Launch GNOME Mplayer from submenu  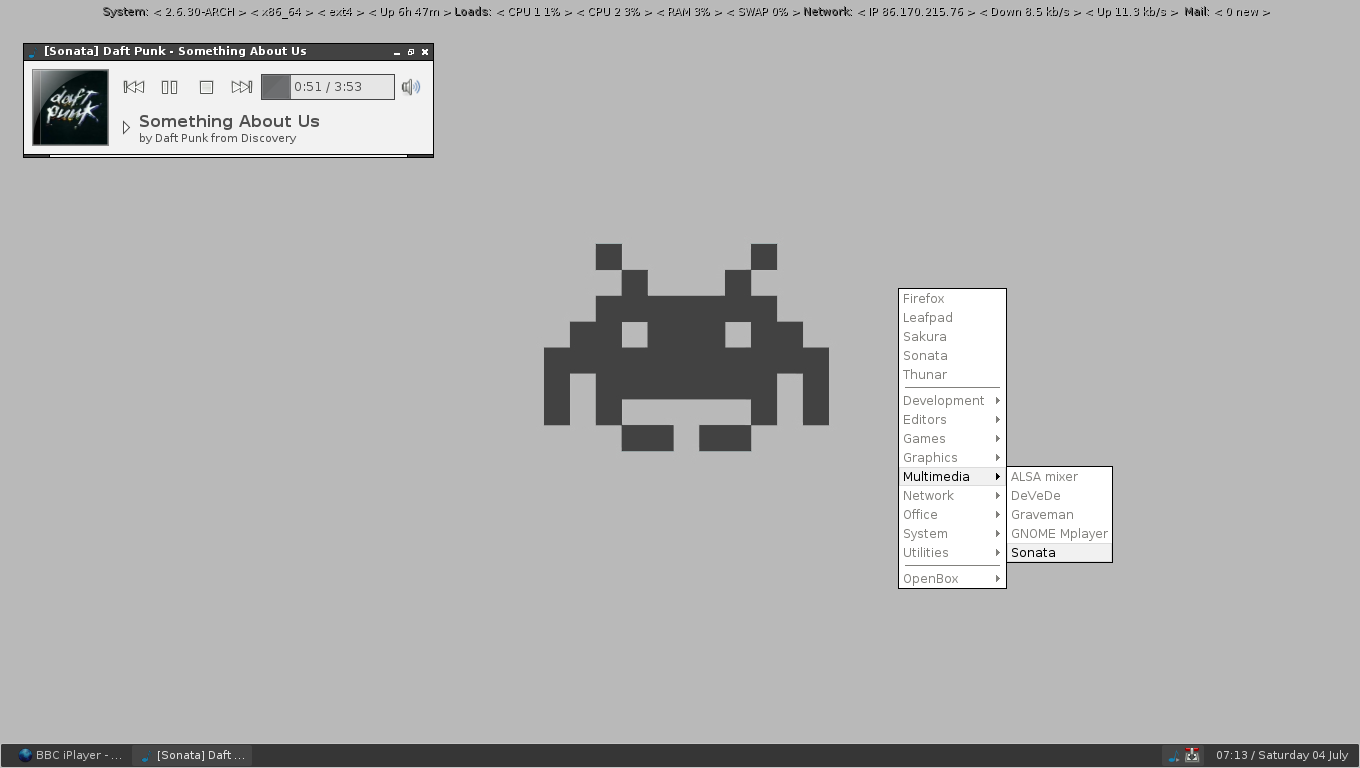(1059, 534)
